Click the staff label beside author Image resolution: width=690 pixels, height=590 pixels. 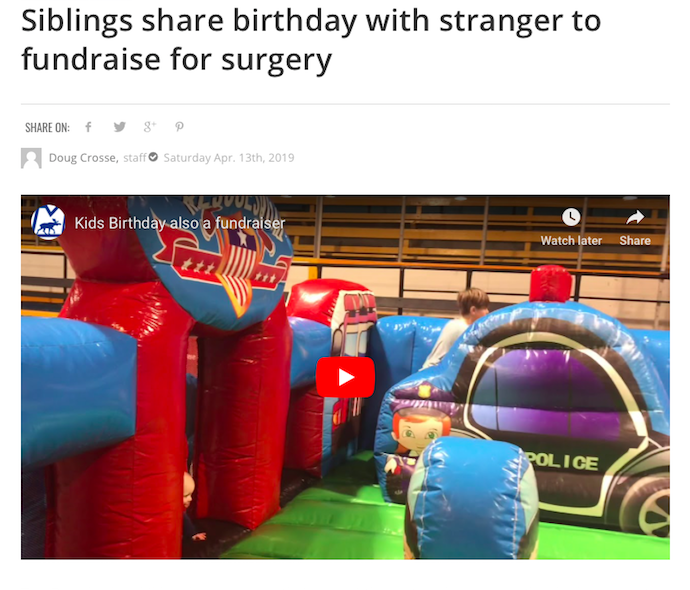(135, 158)
